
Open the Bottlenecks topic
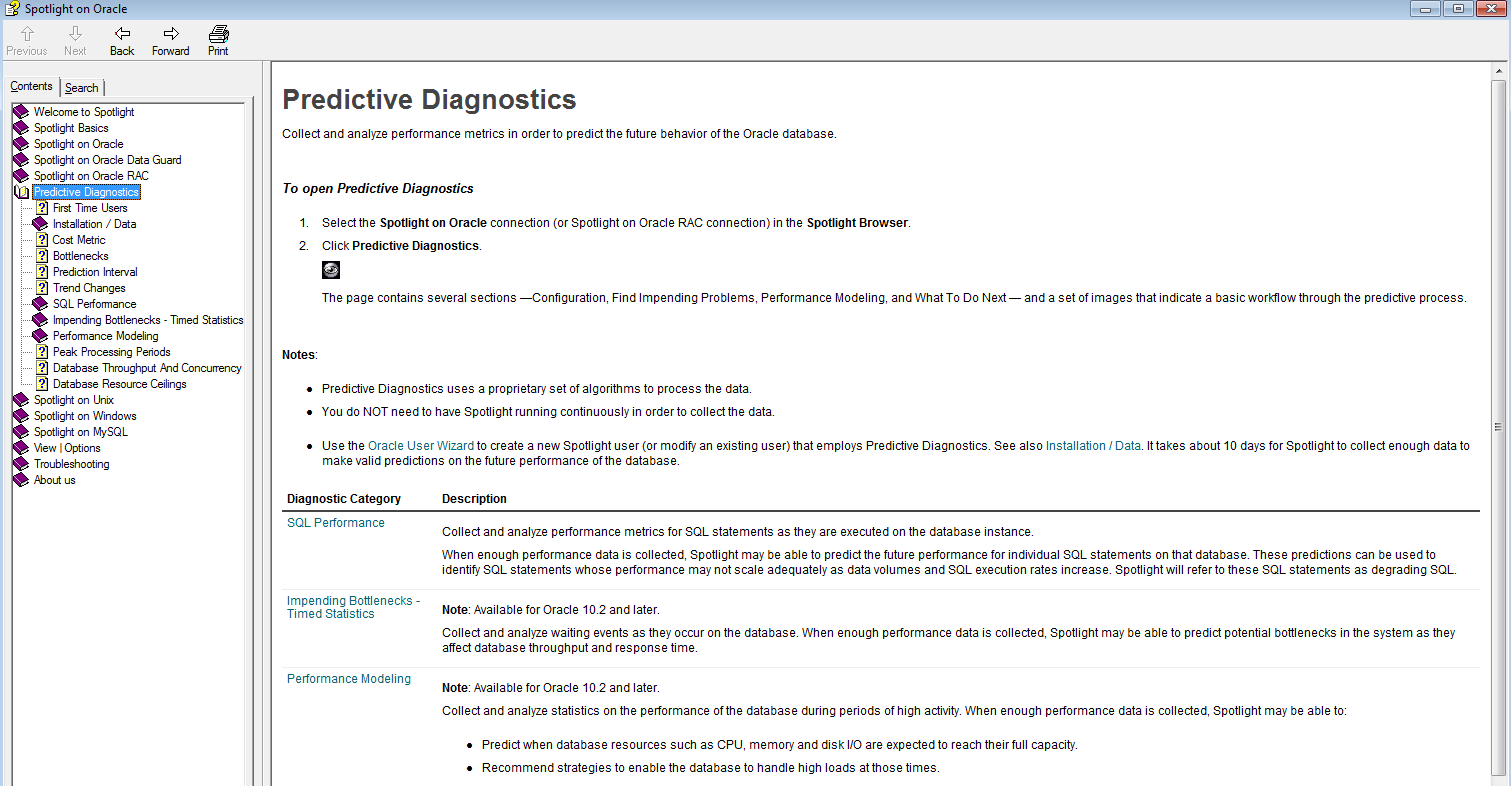(x=81, y=256)
